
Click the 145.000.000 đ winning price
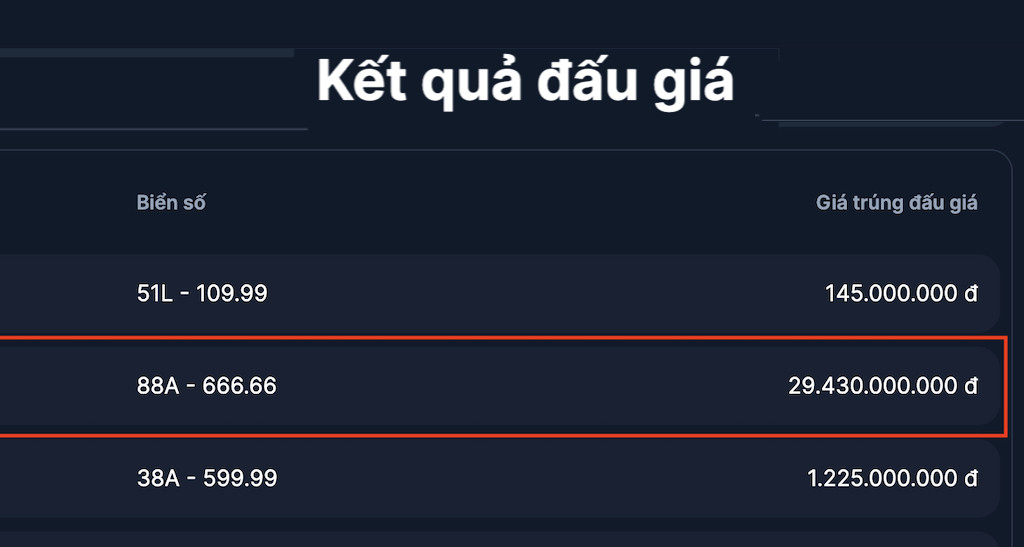(x=892, y=294)
